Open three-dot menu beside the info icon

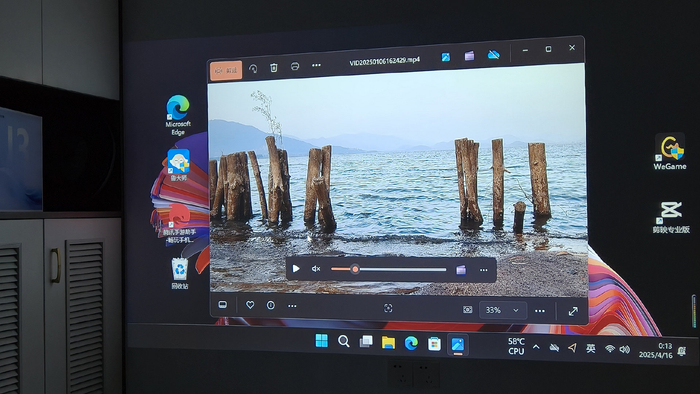(x=292, y=306)
